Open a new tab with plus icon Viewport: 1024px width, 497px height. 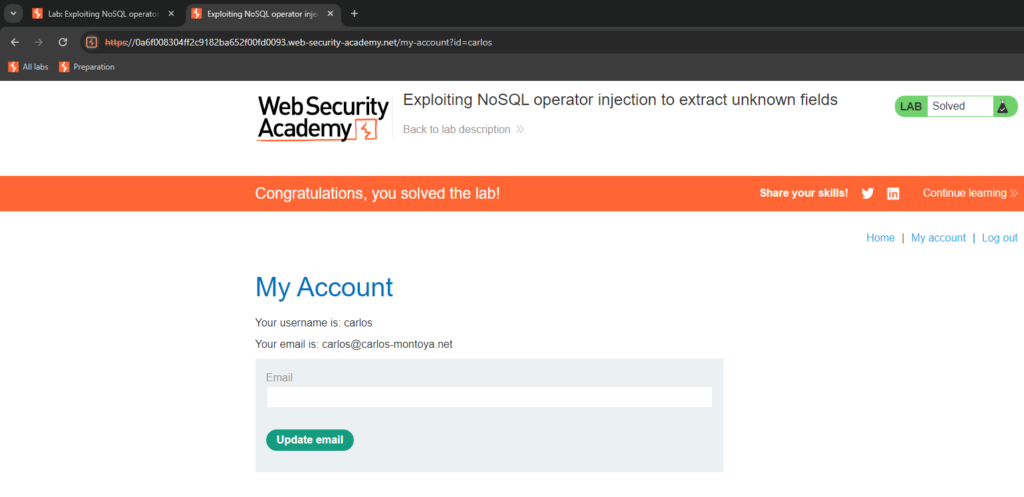click(354, 13)
